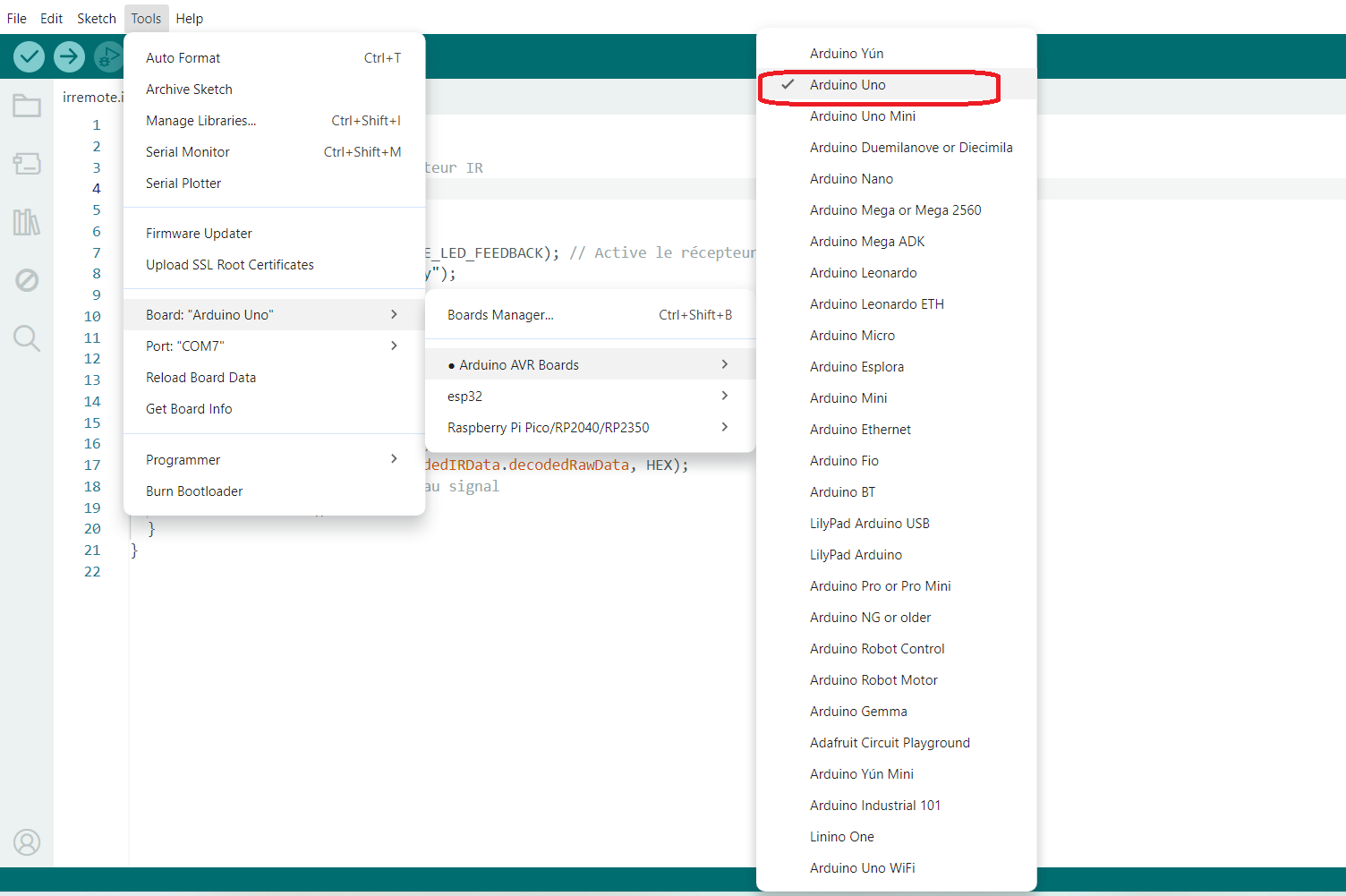Click the Verify sketch checkmark icon

tap(30, 57)
